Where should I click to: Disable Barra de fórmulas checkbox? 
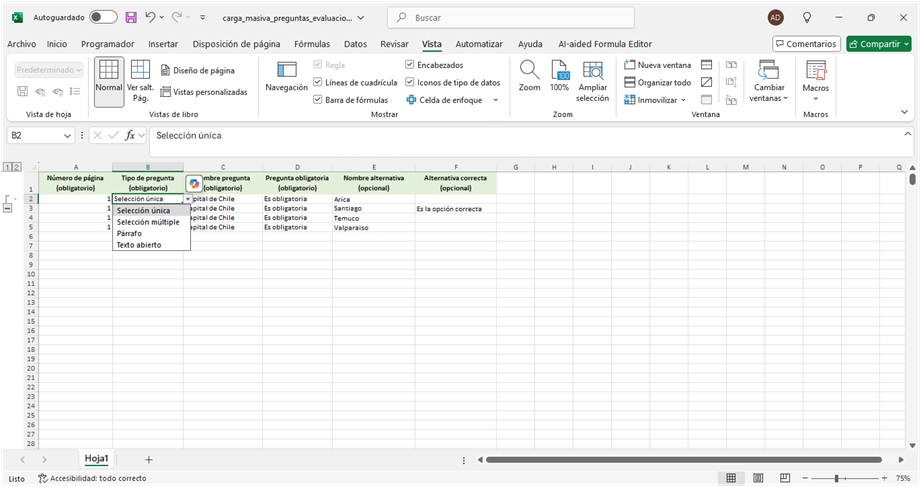[x=318, y=99]
